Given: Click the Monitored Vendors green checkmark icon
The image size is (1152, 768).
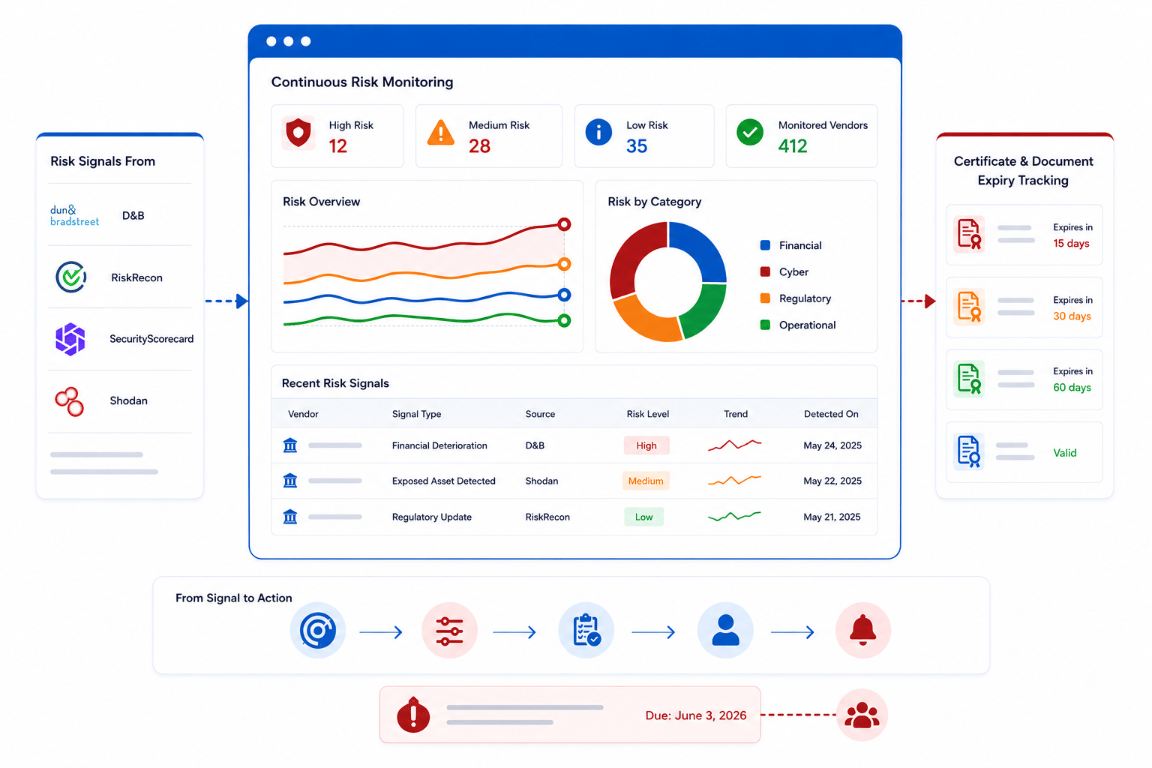Looking at the screenshot, I should (750, 132).
